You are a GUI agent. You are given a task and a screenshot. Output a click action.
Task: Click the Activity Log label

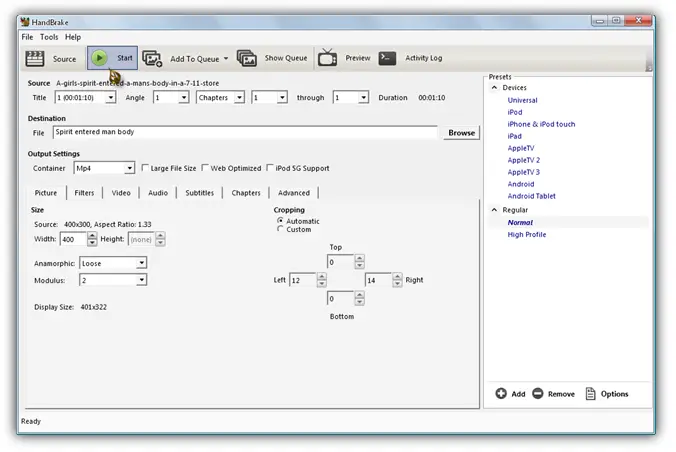(423, 58)
